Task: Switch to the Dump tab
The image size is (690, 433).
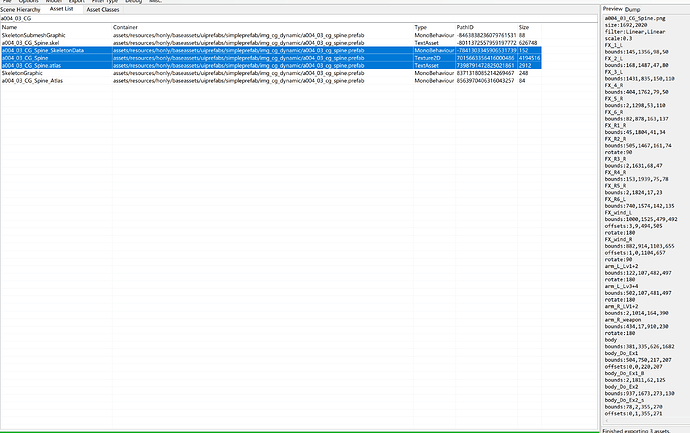Action: 632,8
